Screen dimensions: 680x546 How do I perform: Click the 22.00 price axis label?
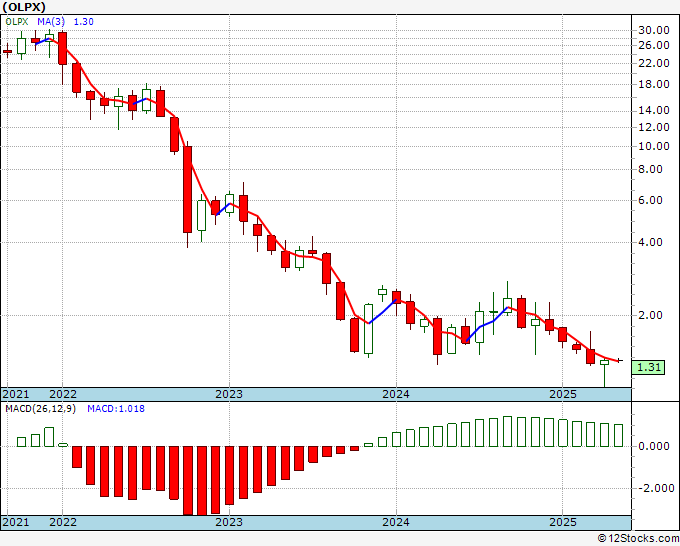click(x=654, y=63)
